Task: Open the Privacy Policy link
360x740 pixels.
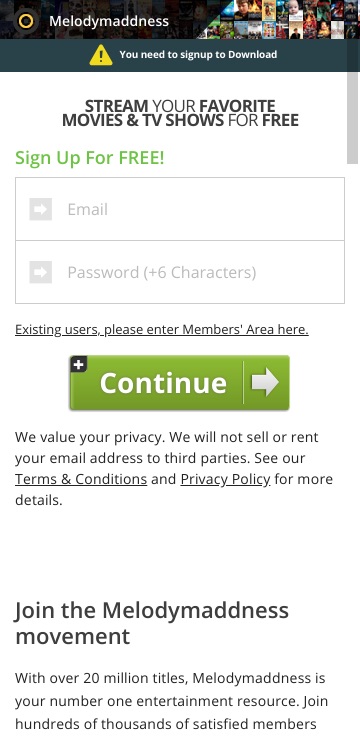Action: click(x=226, y=479)
